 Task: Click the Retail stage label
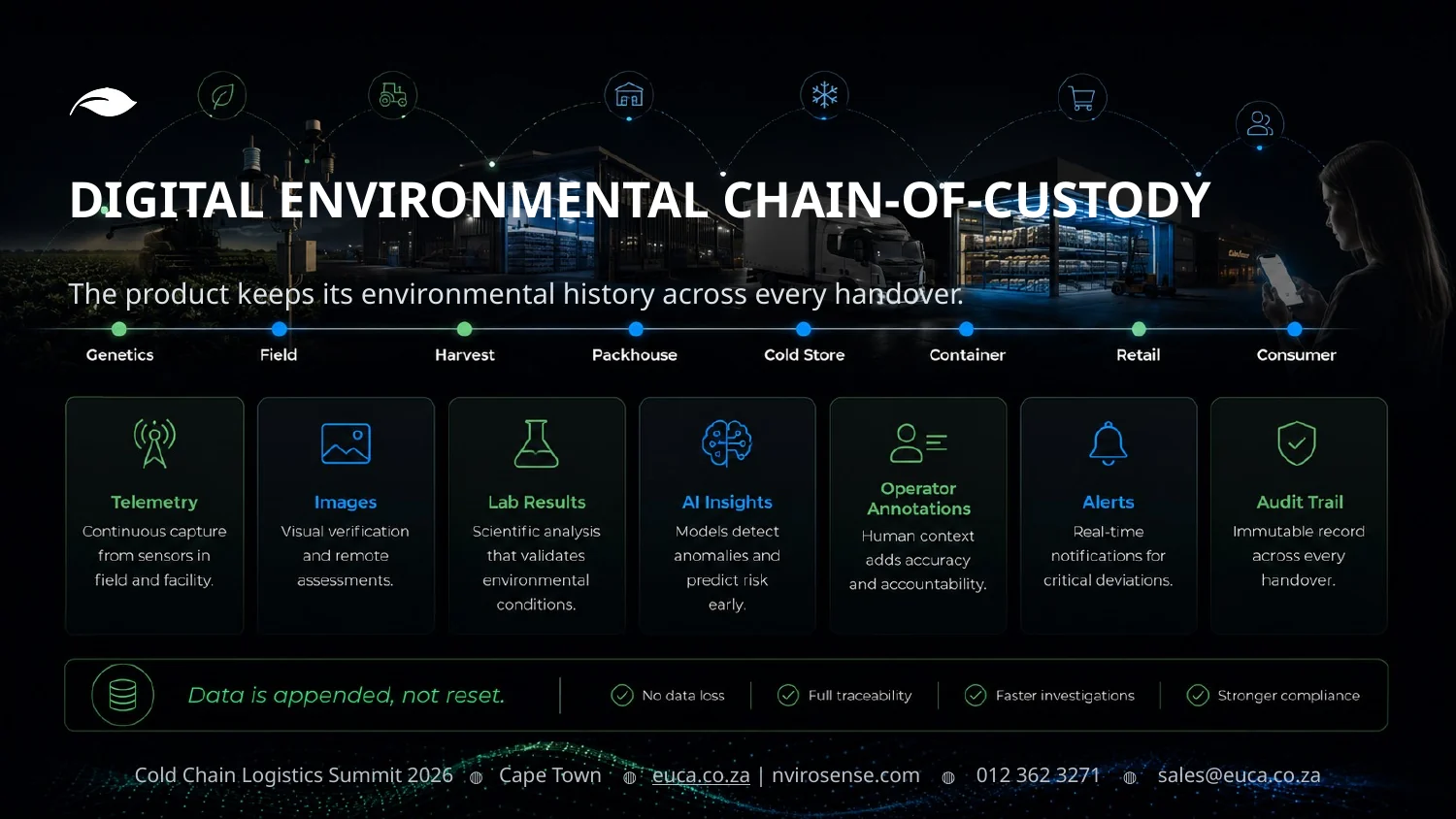click(x=1139, y=355)
